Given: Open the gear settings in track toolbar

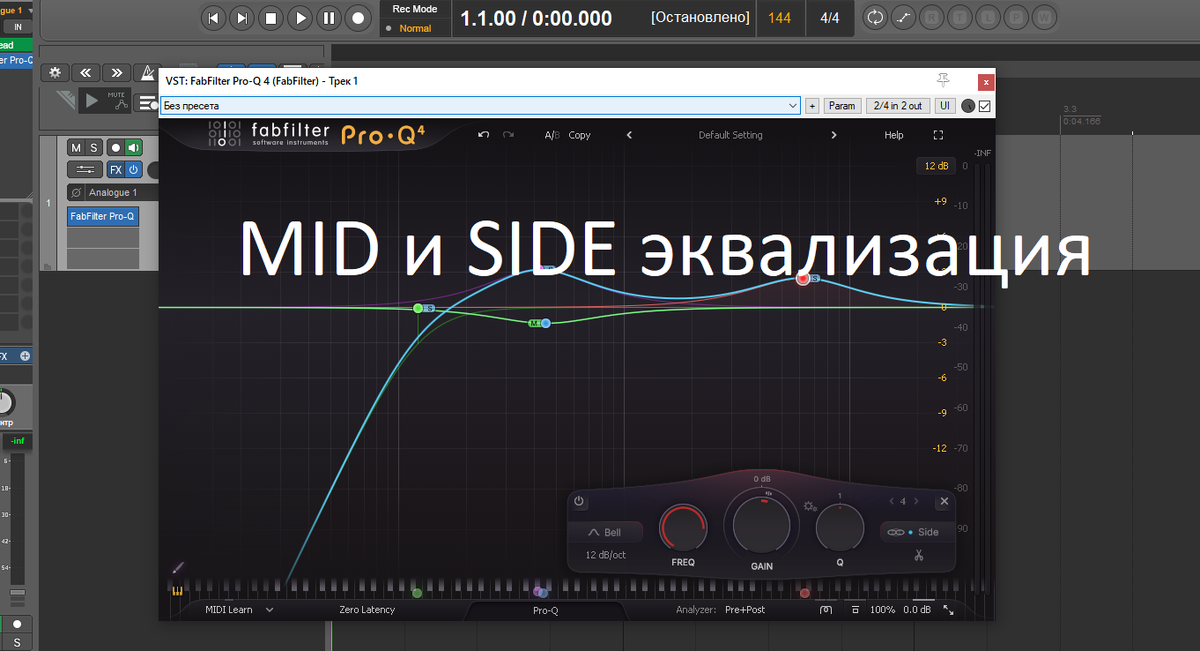Looking at the screenshot, I should pyautogui.click(x=55, y=72).
